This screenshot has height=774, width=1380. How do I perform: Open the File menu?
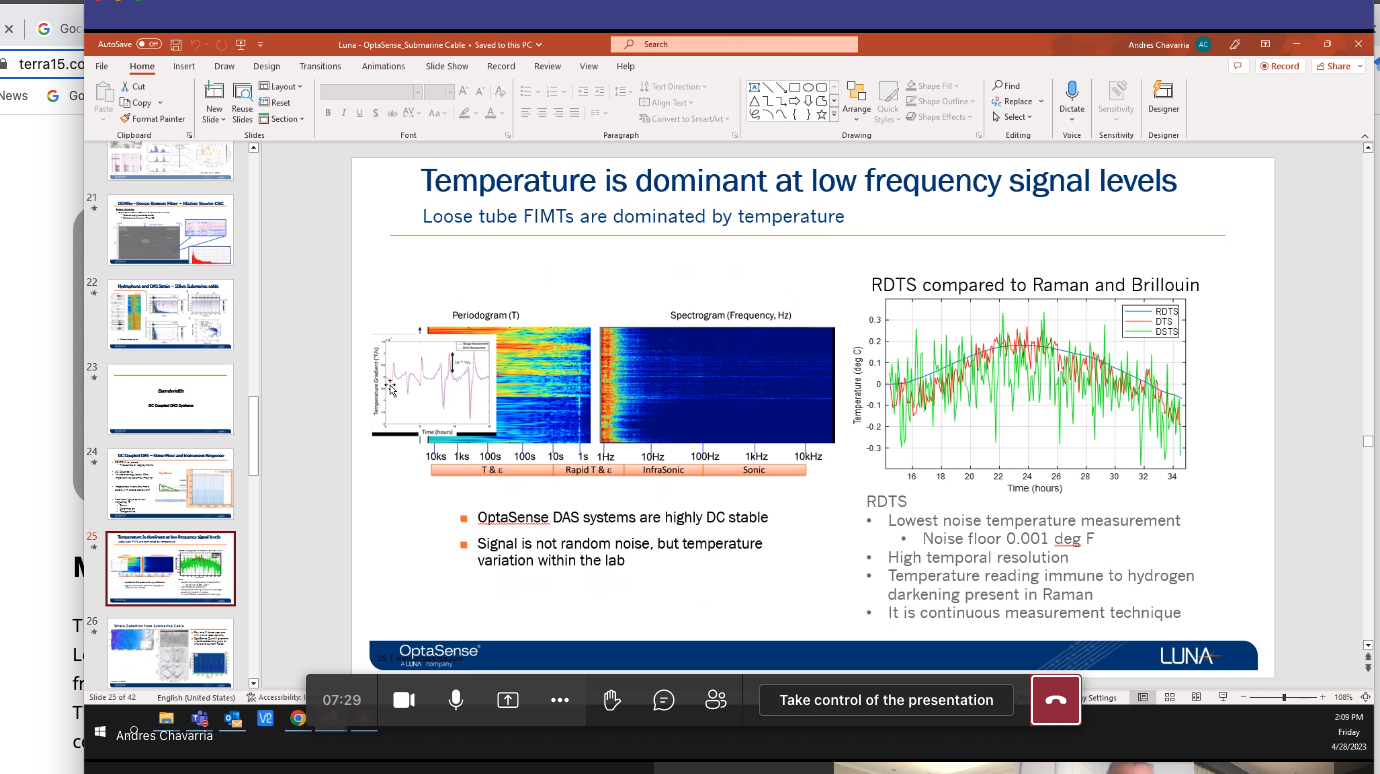pyautogui.click(x=101, y=66)
